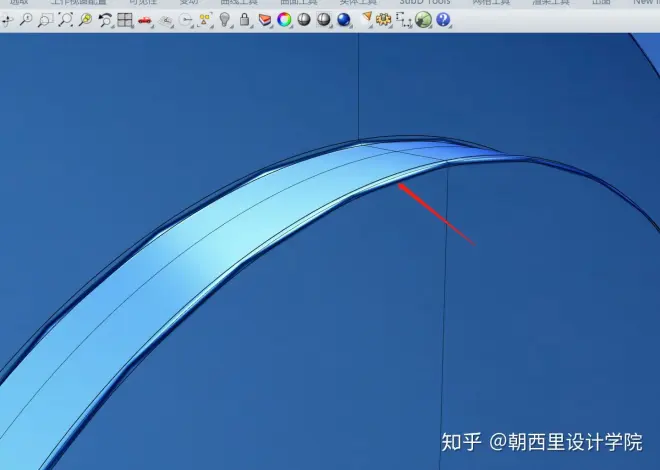Use the Zoom Selected tool
This screenshot has width=660, height=470.
click(x=85, y=20)
